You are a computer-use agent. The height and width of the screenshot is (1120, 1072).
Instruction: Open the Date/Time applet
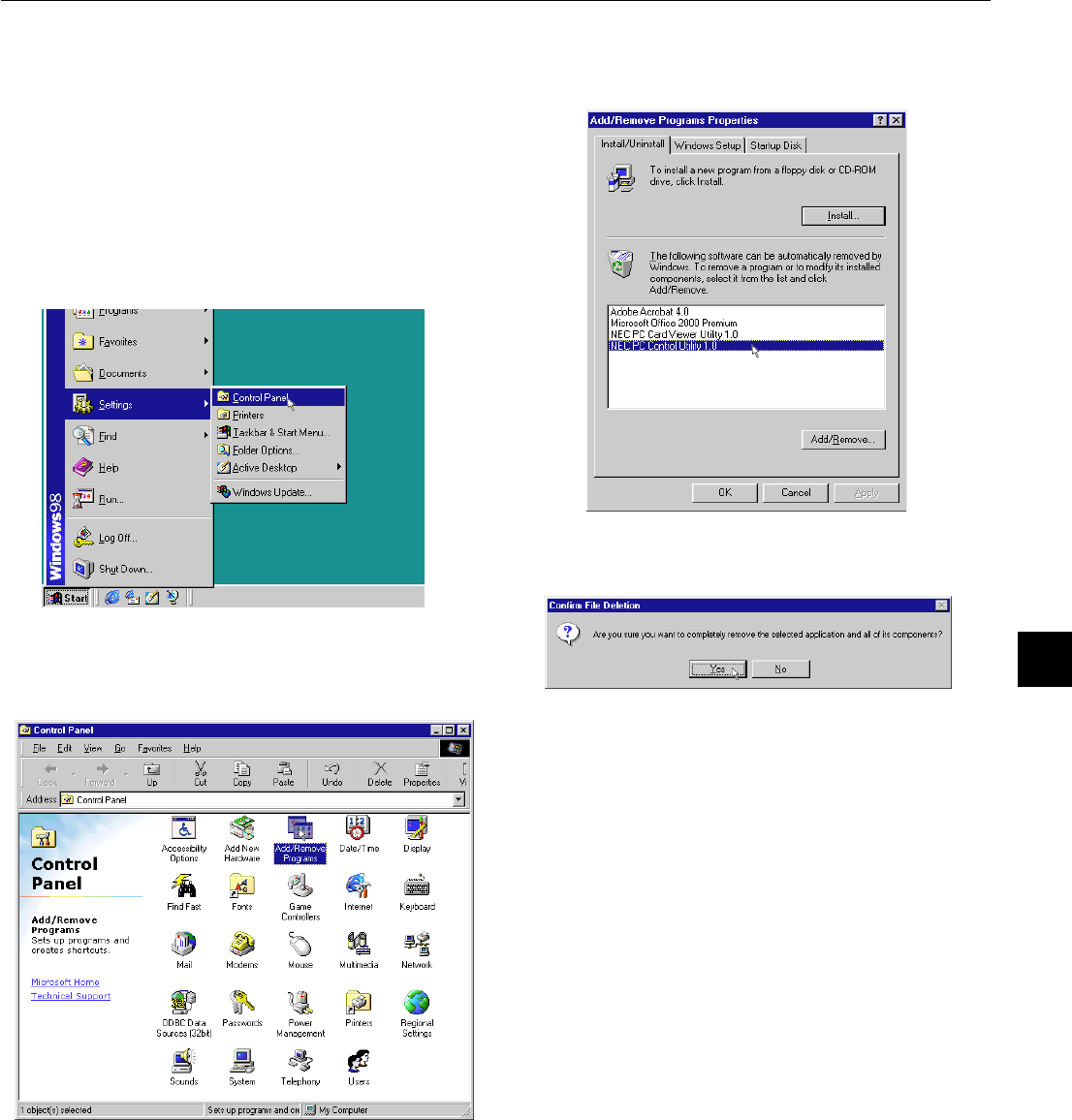pyautogui.click(x=359, y=834)
